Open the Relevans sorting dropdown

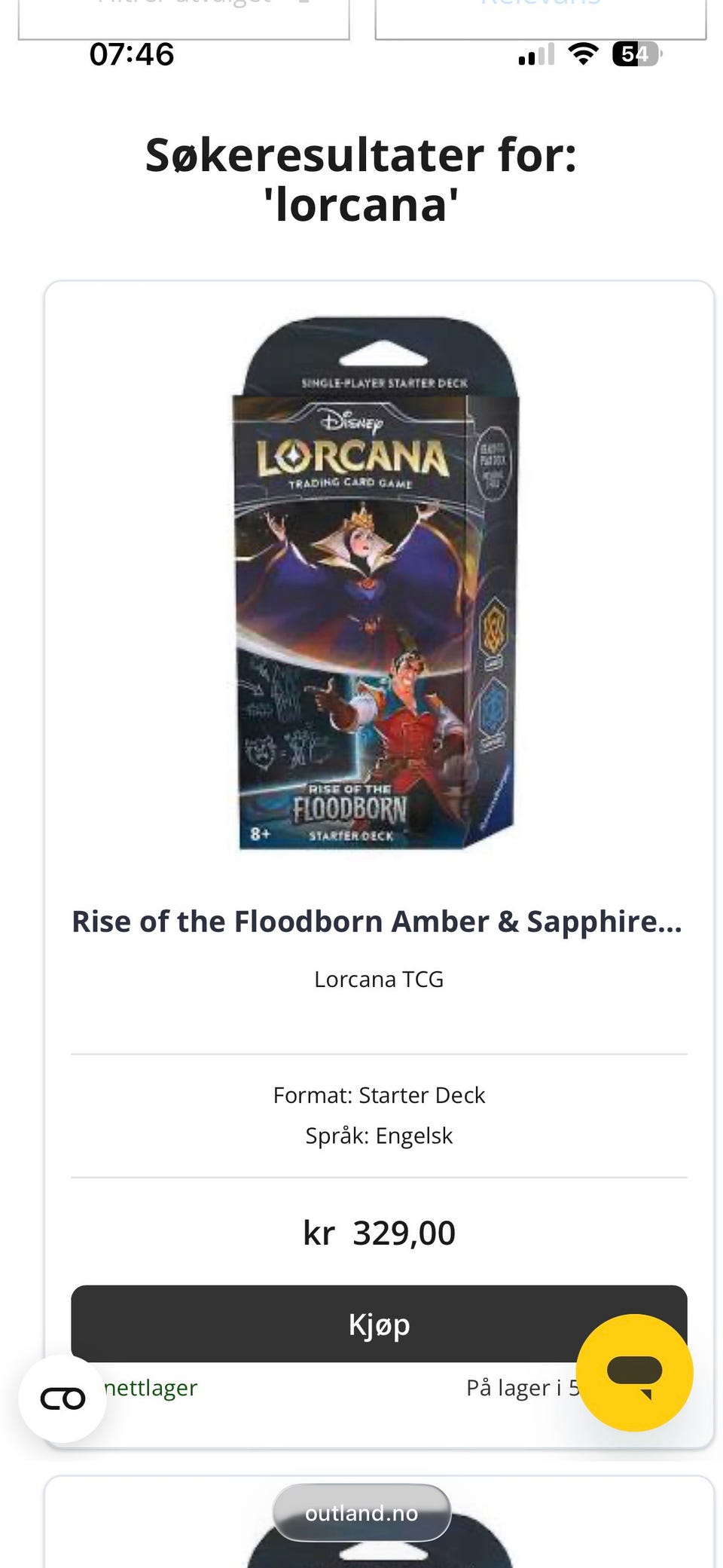tap(540, 17)
